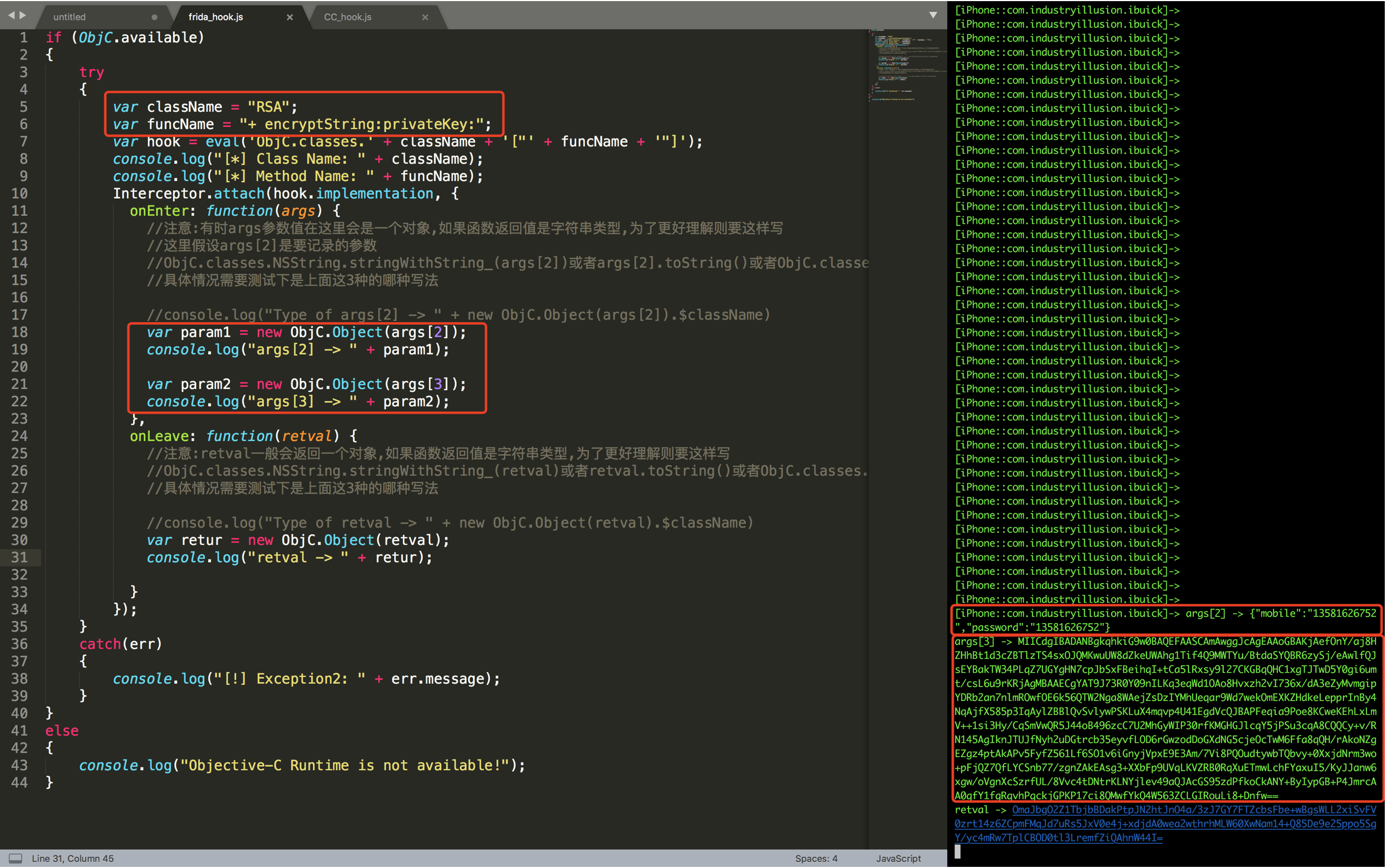The image size is (1387, 868).
Task: Click the next tab right arrow
Action: click(23, 16)
